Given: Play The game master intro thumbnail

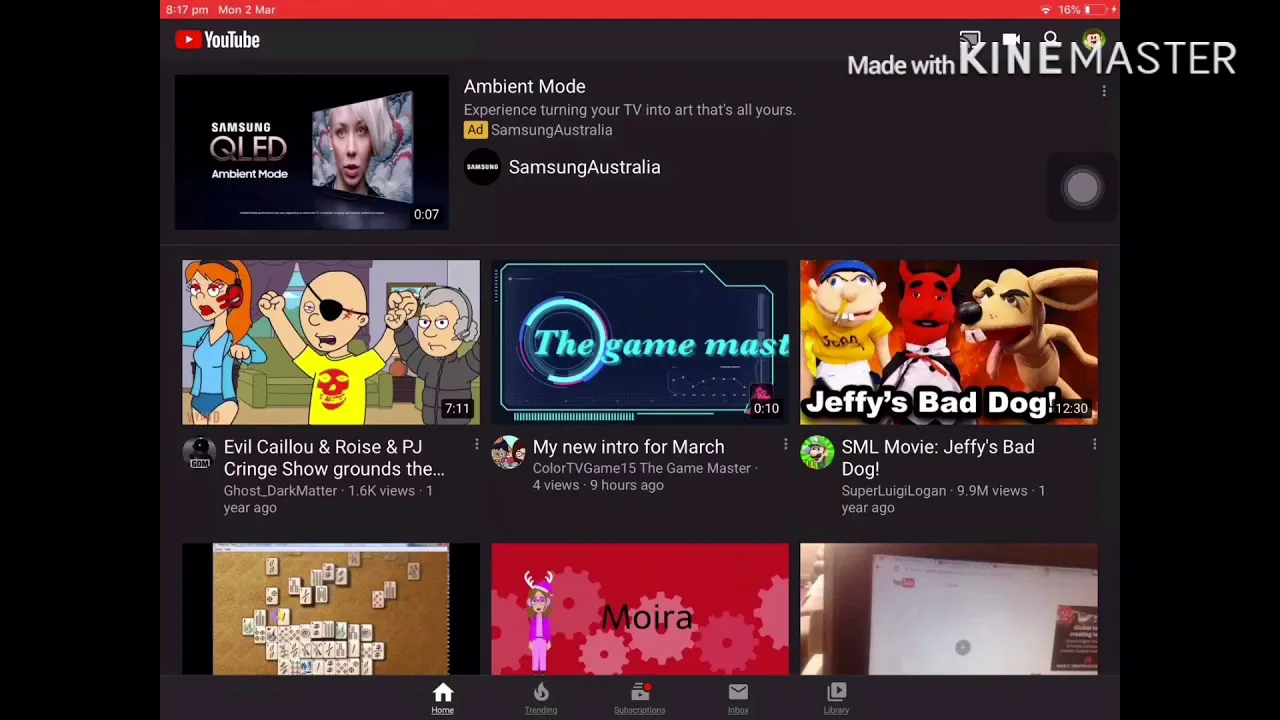Looking at the screenshot, I should click(x=640, y=342).
